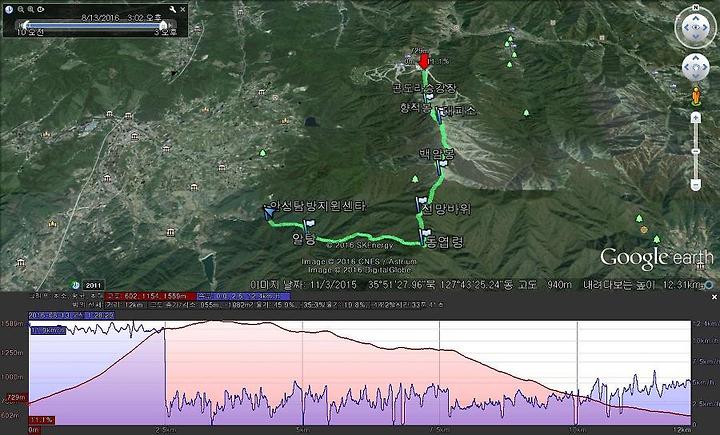Image resolution: width=720 pixels, height=435 pixels.
Task: Click the blue speed stats label
Action: click(244, 296)
